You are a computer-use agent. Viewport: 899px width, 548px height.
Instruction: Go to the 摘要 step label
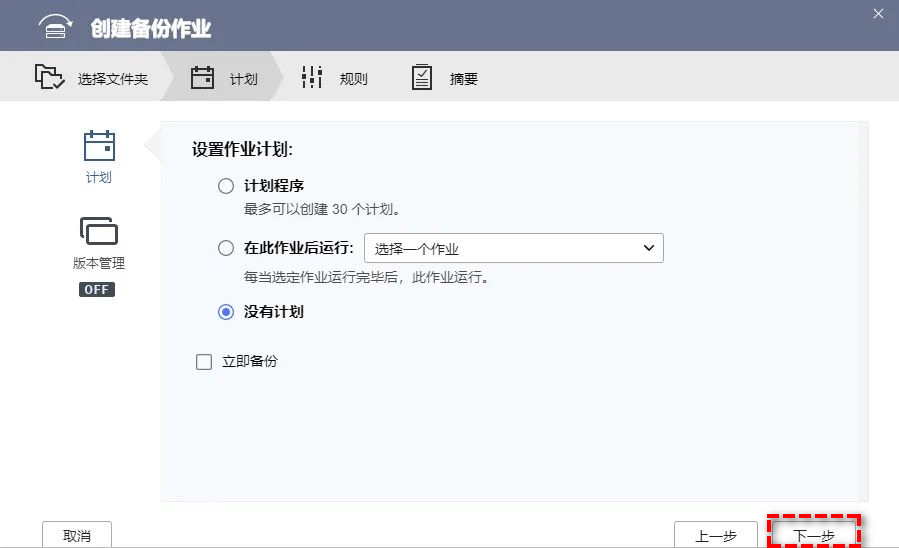point(463,79)
